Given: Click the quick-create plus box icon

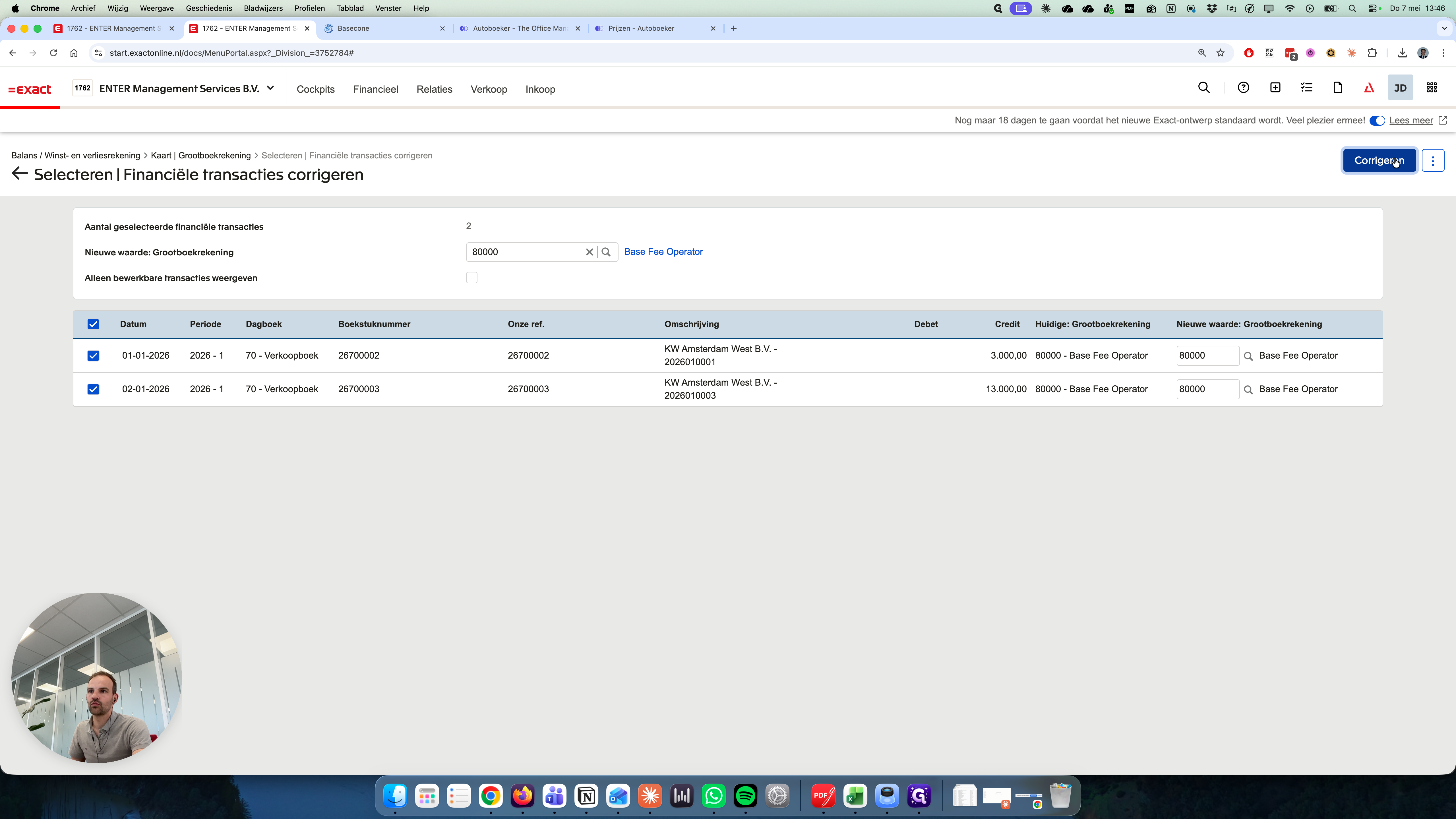Looking at the screenshot, I should pos(1275,88).
